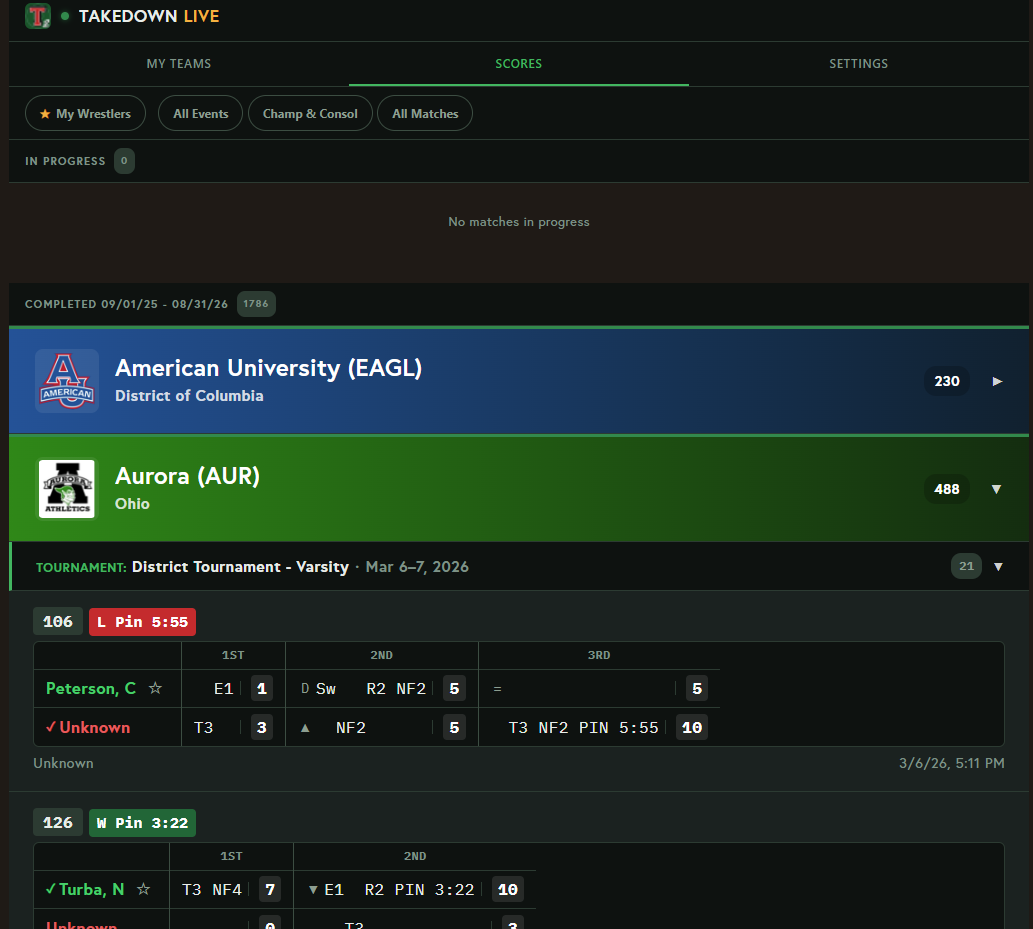Click Peterson's first period score 1
This screenshot has width=1033, height=929.
[x=262, y=689]
